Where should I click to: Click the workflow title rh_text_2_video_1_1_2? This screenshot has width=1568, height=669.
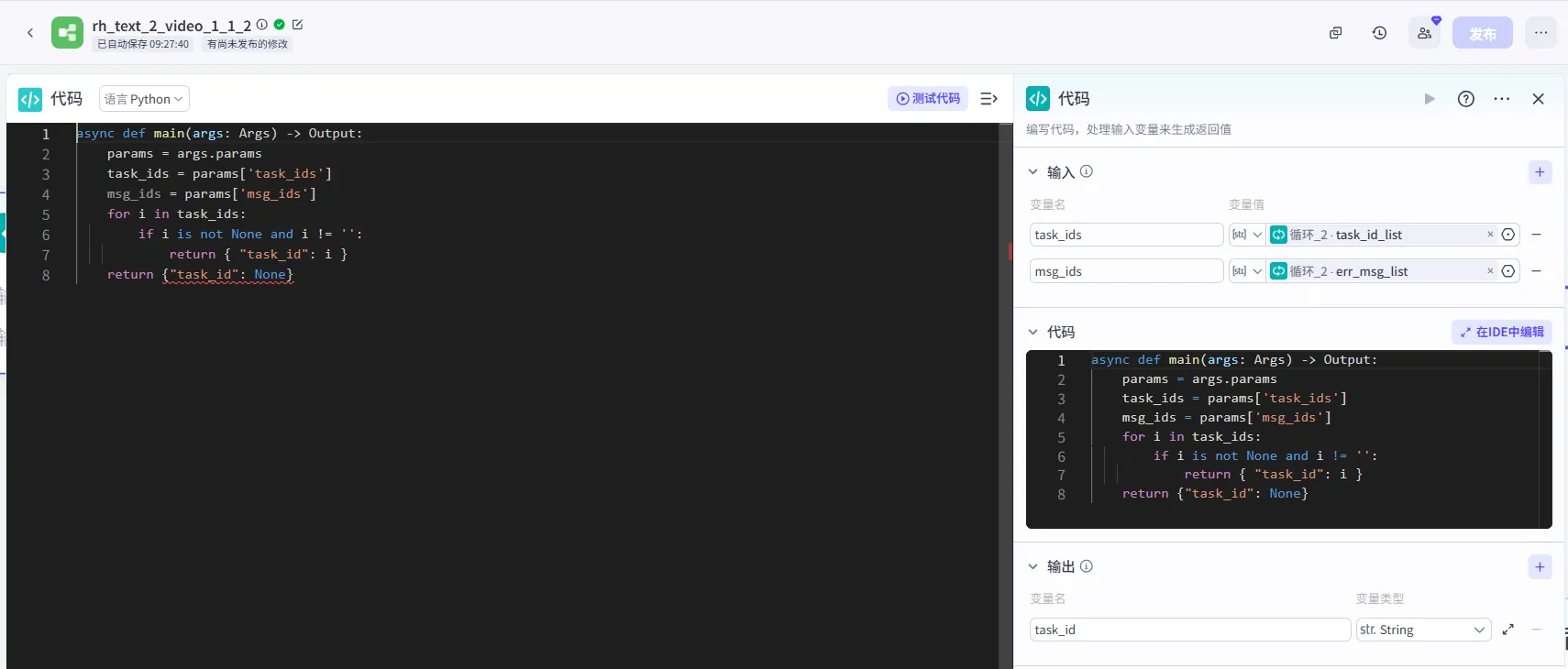171,26
